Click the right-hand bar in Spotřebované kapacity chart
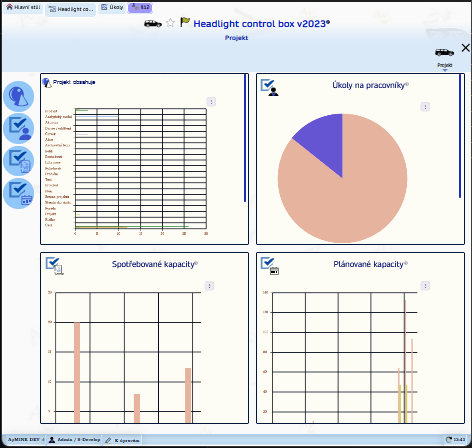This screenshot has height=448, width=472. (188, 395)
